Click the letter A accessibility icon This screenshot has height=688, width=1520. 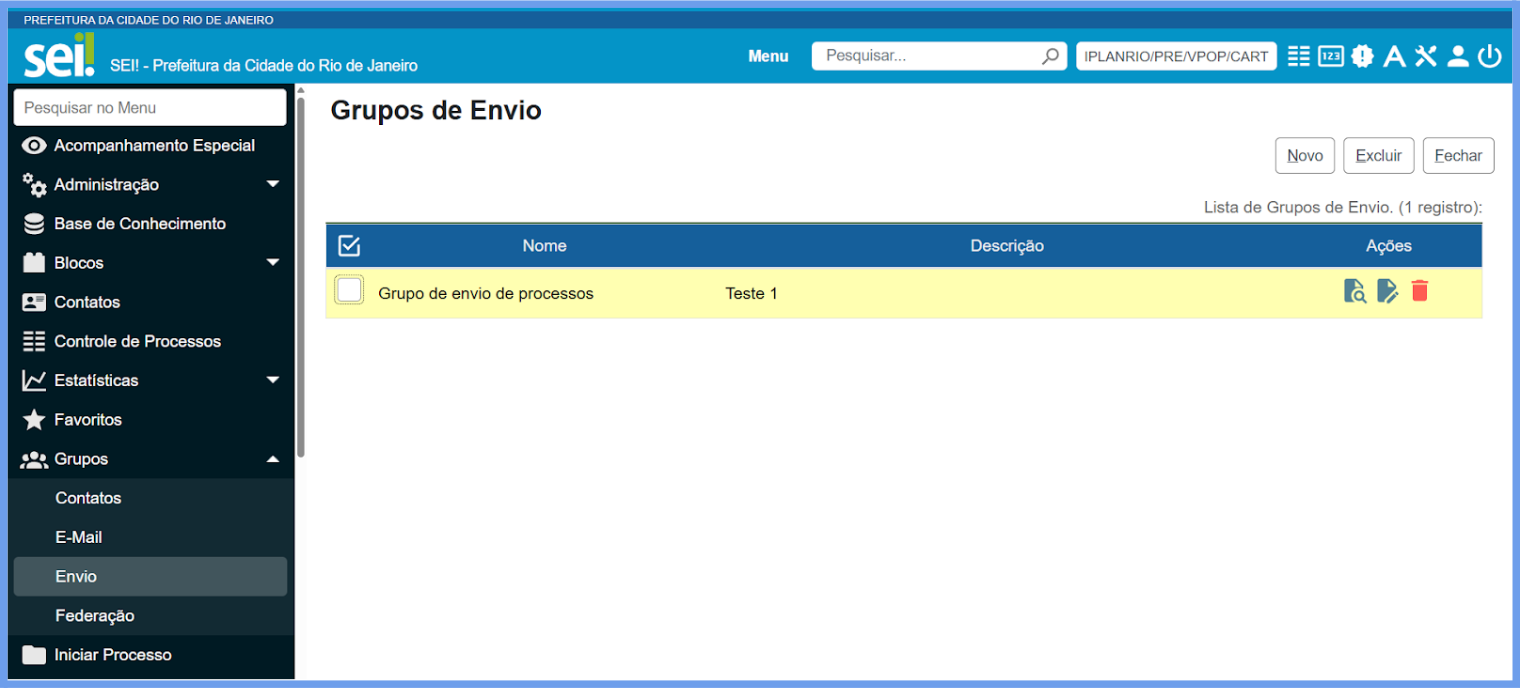(x=1394, y=56)
